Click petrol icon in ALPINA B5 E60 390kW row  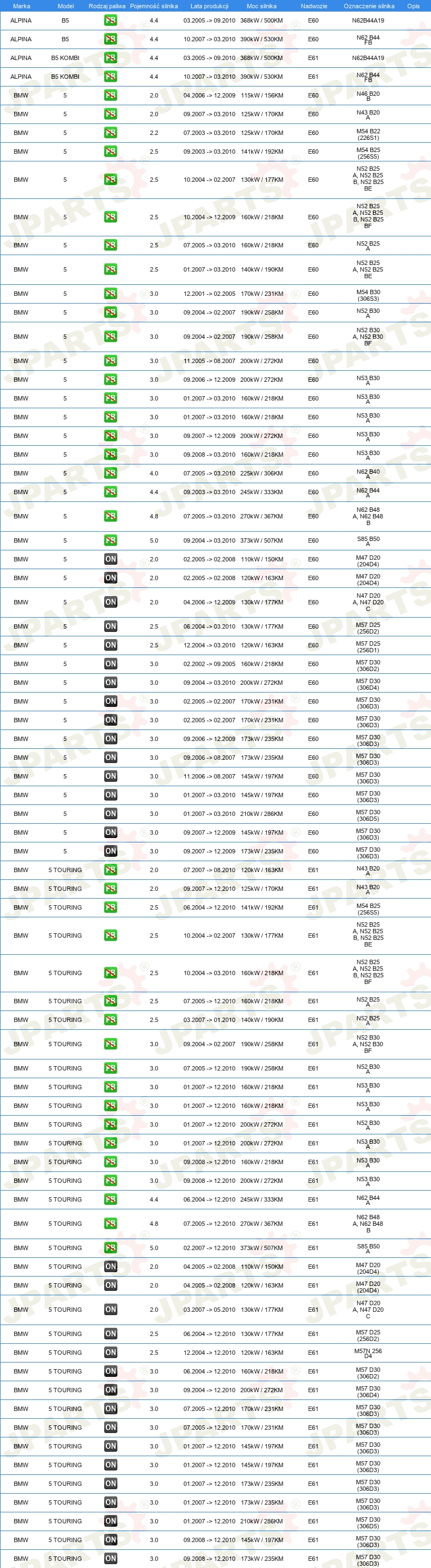[110, 39]
